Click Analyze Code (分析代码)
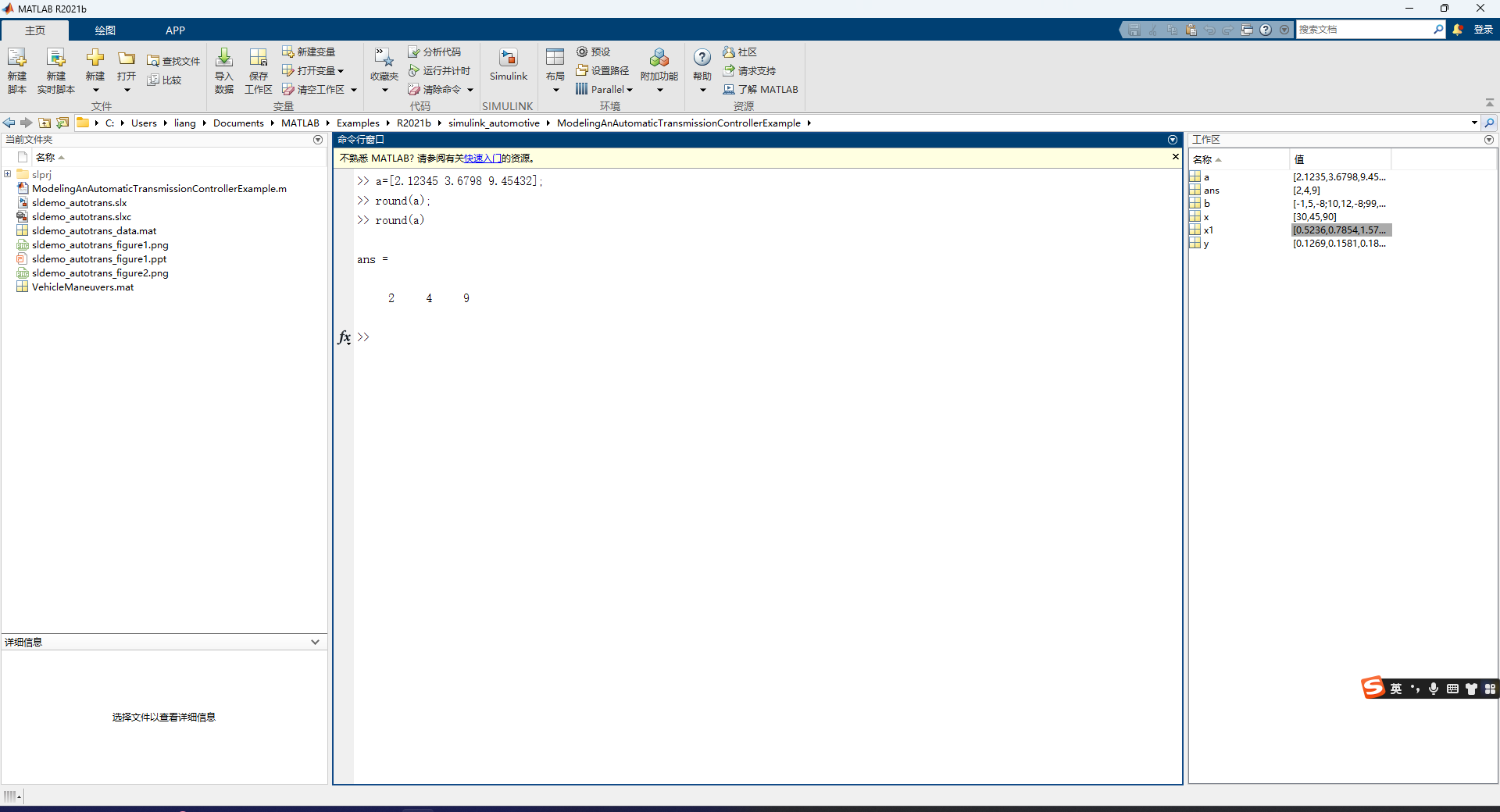 (x=434, y=52)
